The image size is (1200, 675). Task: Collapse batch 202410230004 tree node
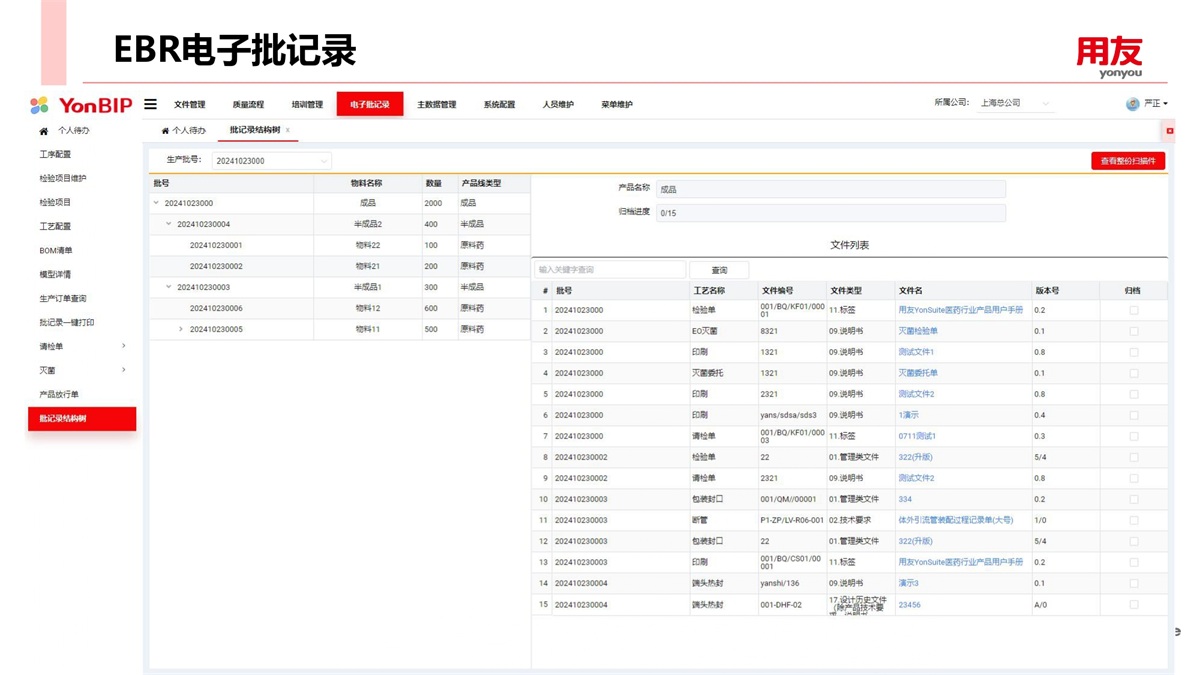169,224
